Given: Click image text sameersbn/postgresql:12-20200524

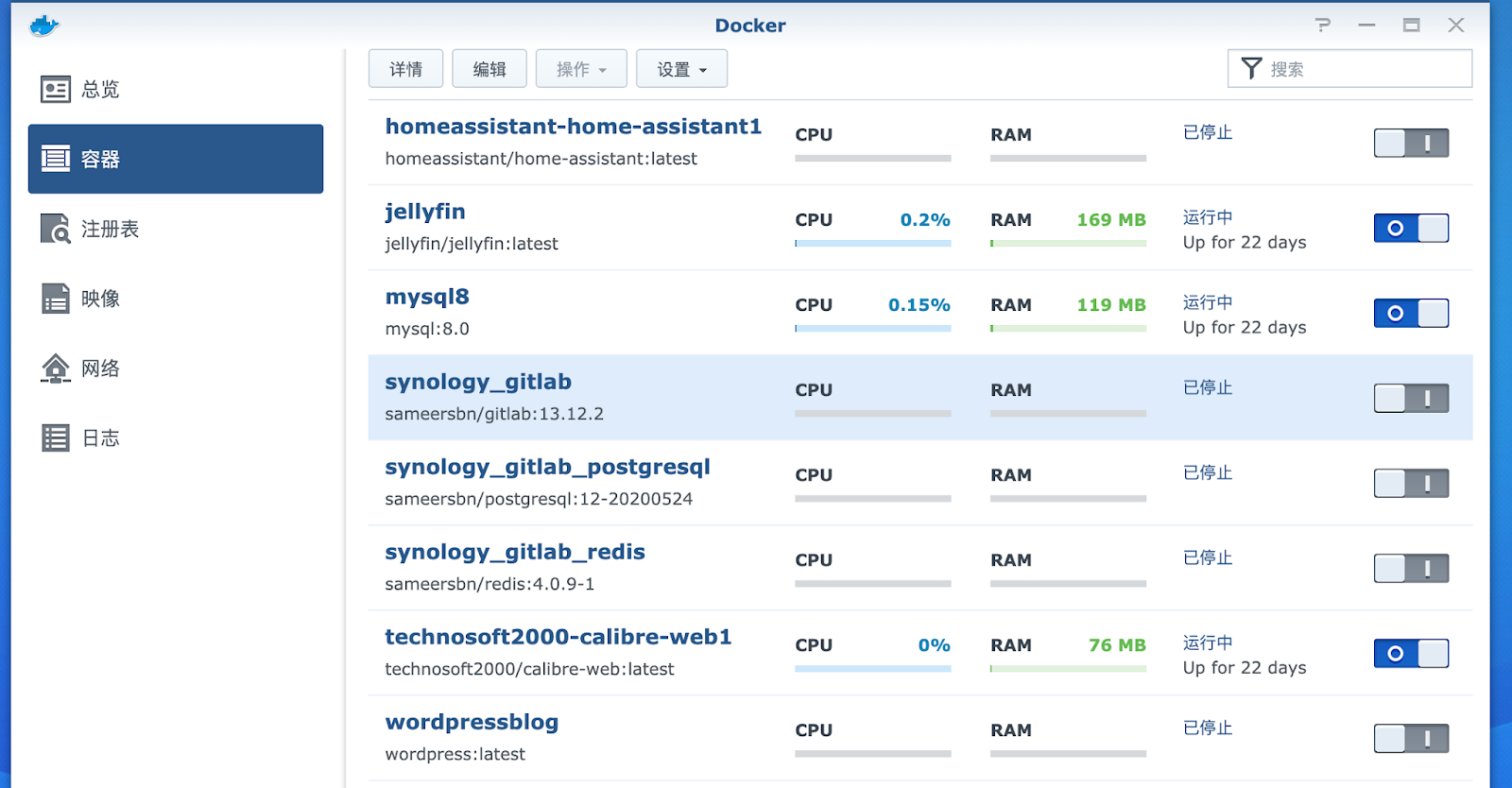Looking at the screenshot, I should click(x=539, y=499).
